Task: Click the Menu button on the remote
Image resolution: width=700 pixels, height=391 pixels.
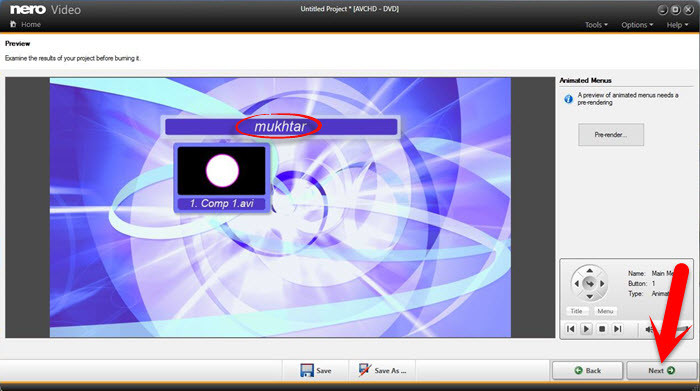Action: tap(605, 311)
